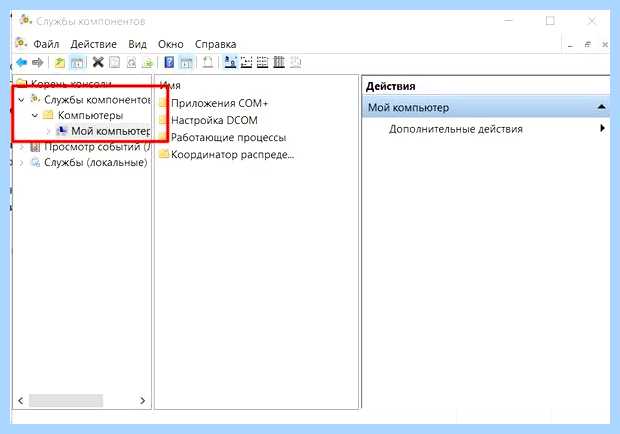Switch to list view icon
620x434 pixels.
[263, 62]
